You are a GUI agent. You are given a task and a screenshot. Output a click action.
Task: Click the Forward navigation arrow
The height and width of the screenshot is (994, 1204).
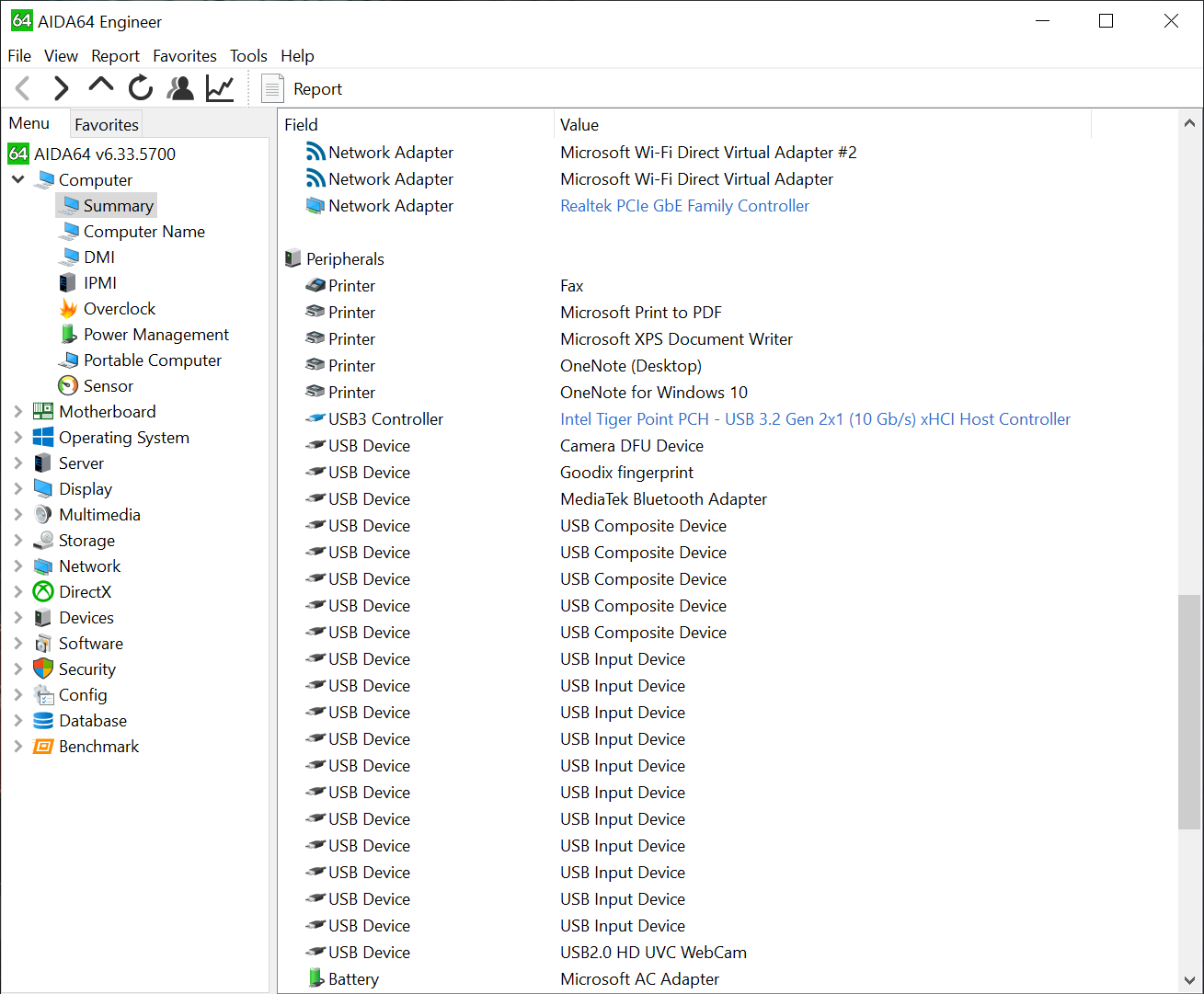point(61,88)
